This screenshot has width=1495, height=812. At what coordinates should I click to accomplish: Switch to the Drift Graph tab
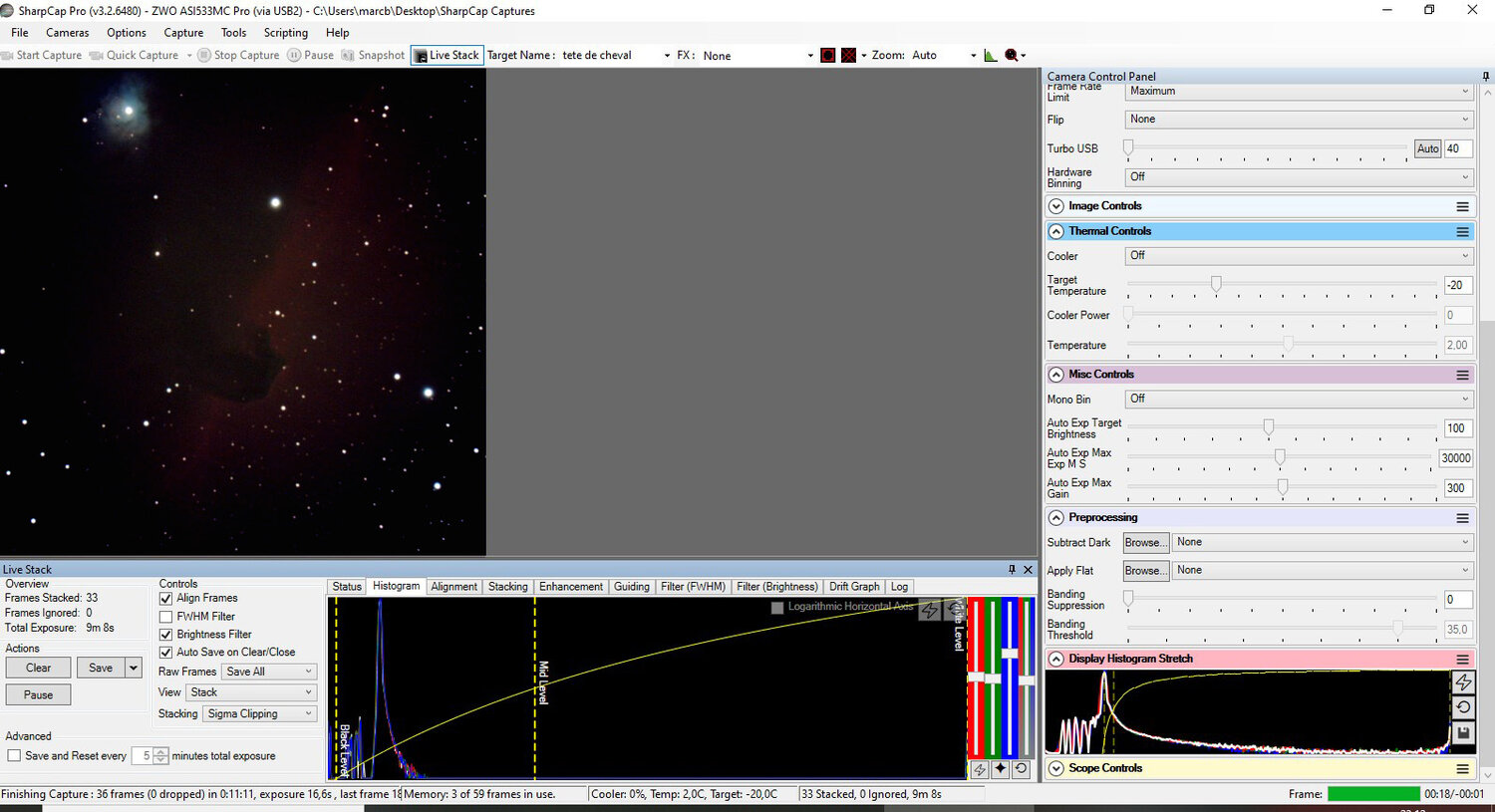(853, 587)
